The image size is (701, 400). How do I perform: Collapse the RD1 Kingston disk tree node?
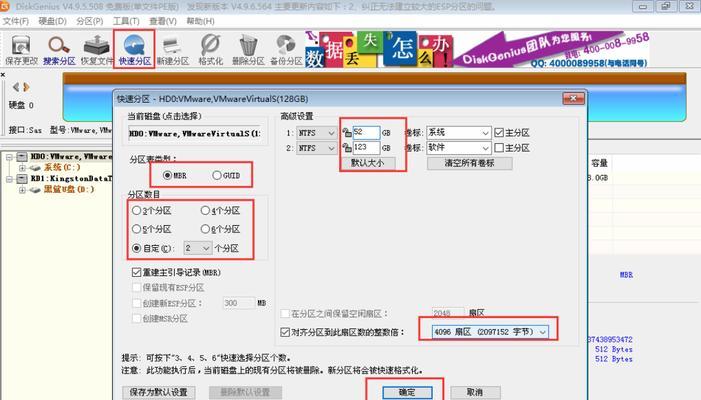click(9, 179)
